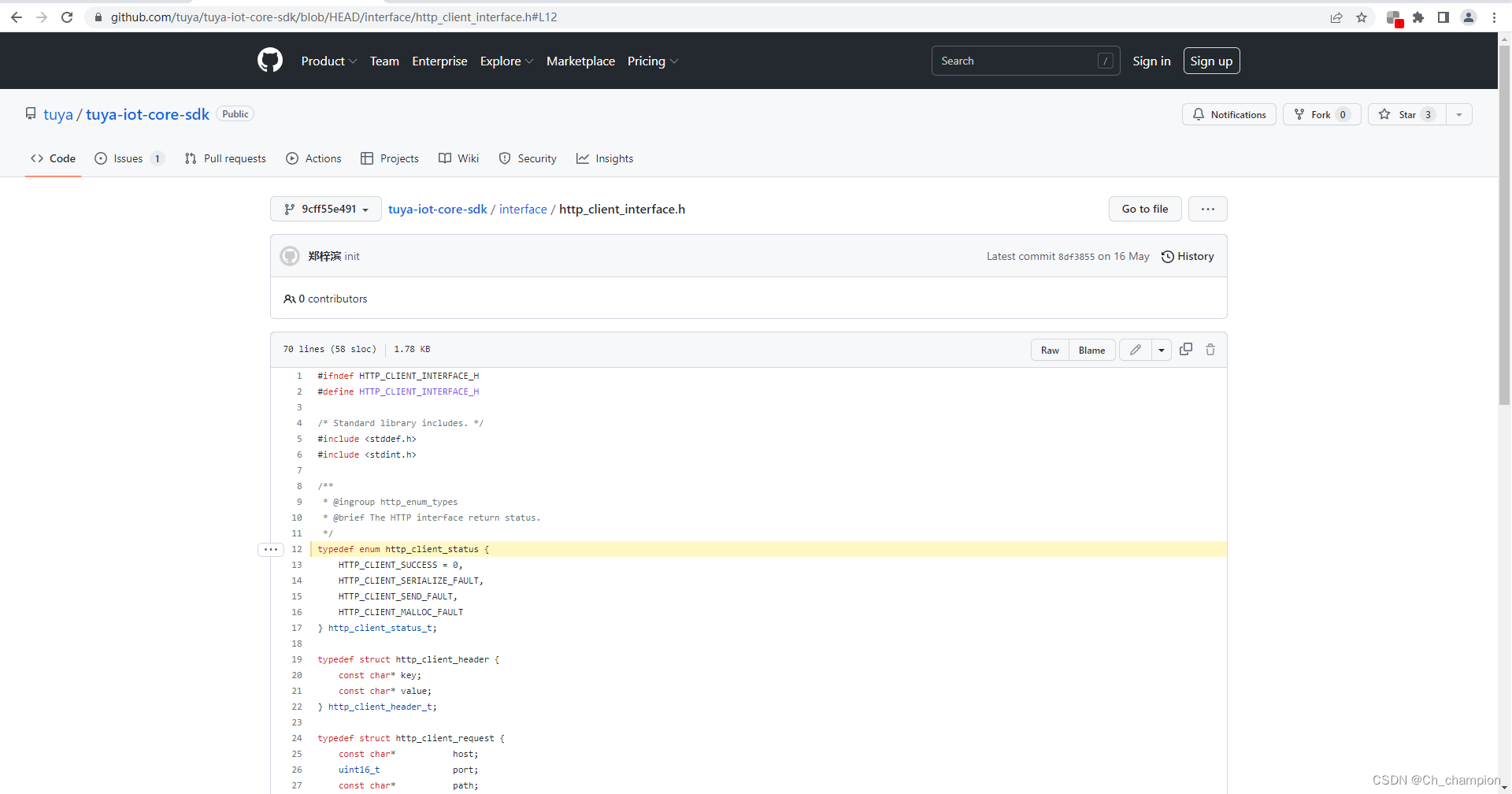1512x794 pixels.
Task: Open the tuya owner link
Action: 58,114
